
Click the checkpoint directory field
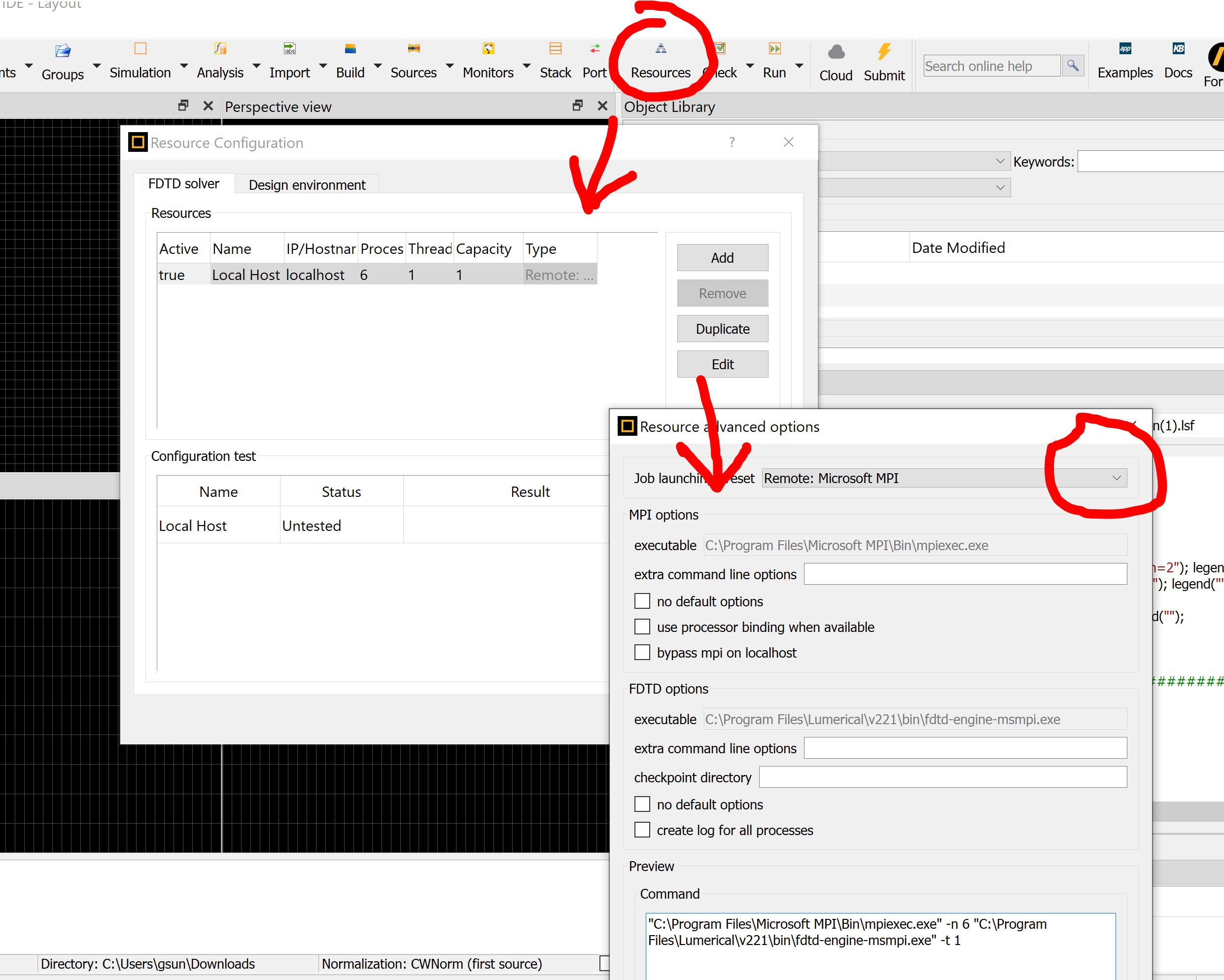943,777
